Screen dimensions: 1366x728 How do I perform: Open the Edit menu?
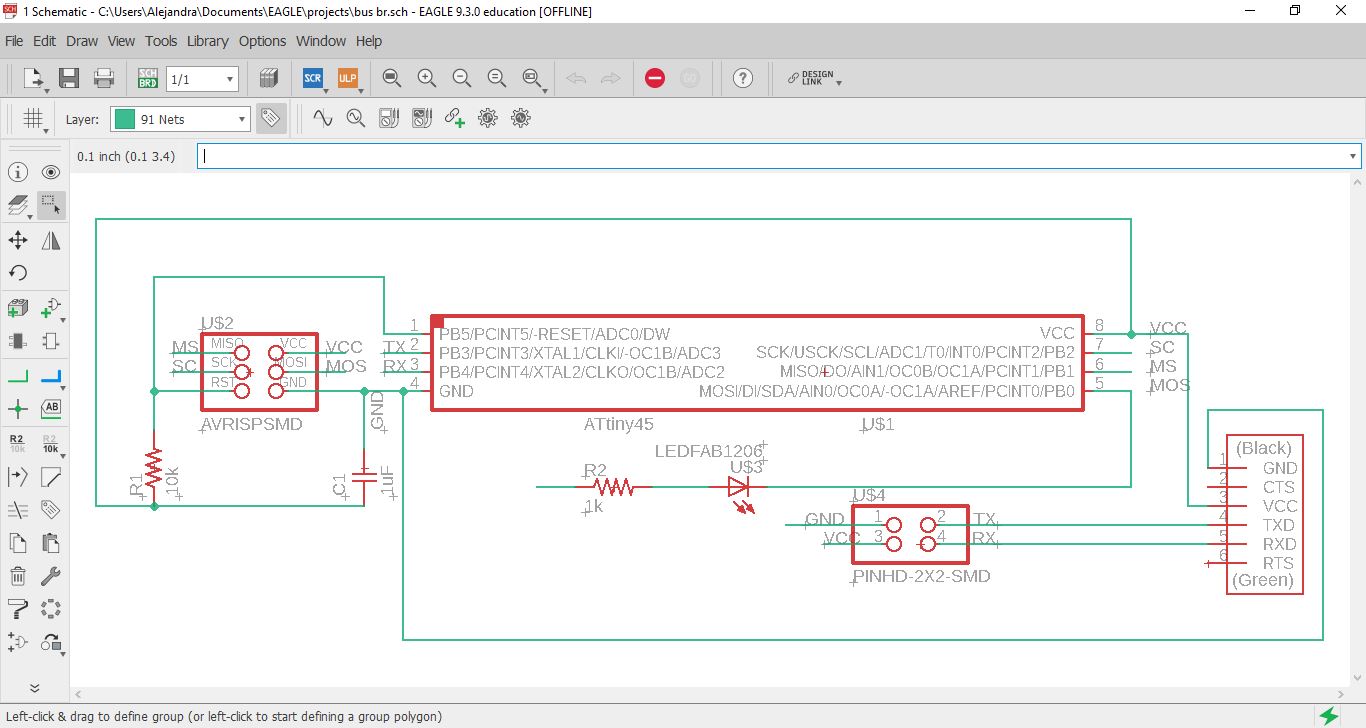[44, 41]
